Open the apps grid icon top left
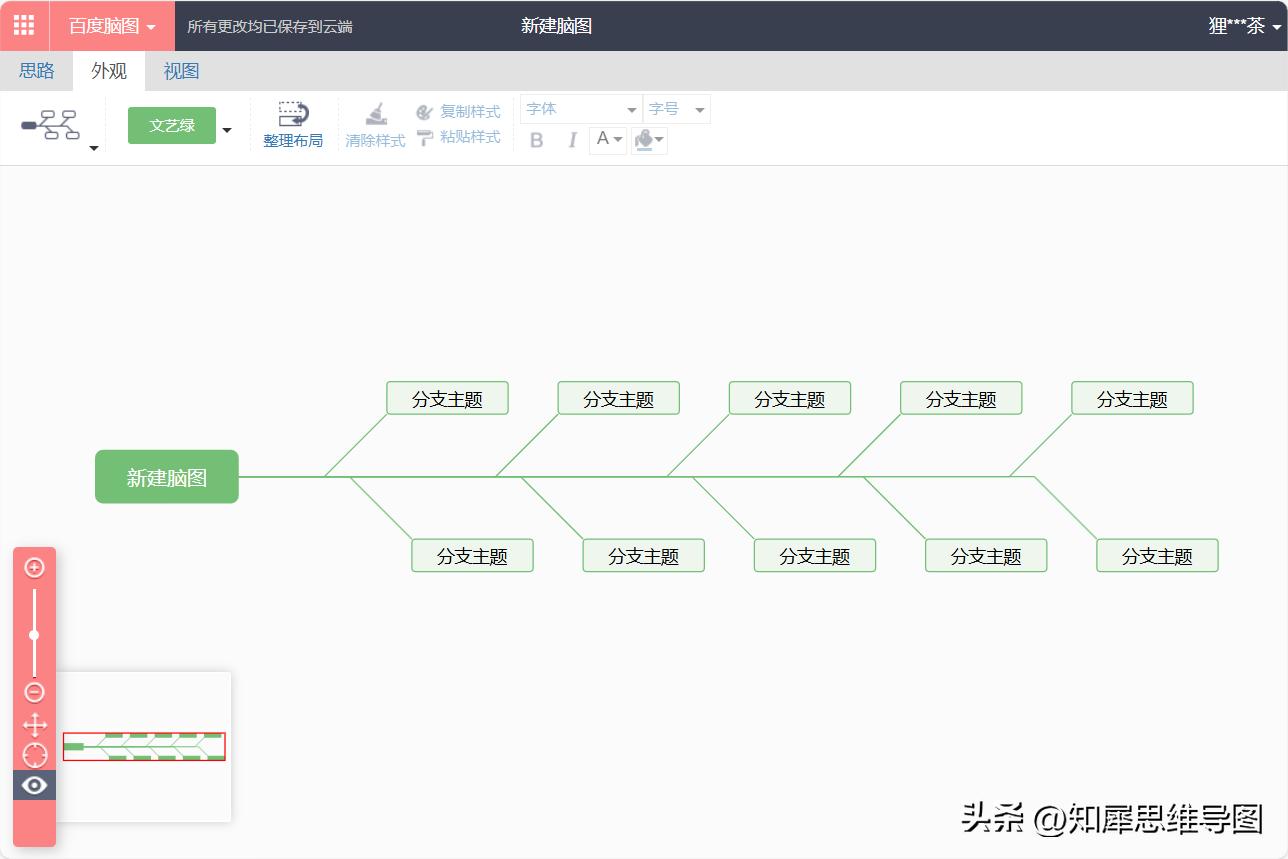The image size is (1288, 859). [x=22, y=25]
